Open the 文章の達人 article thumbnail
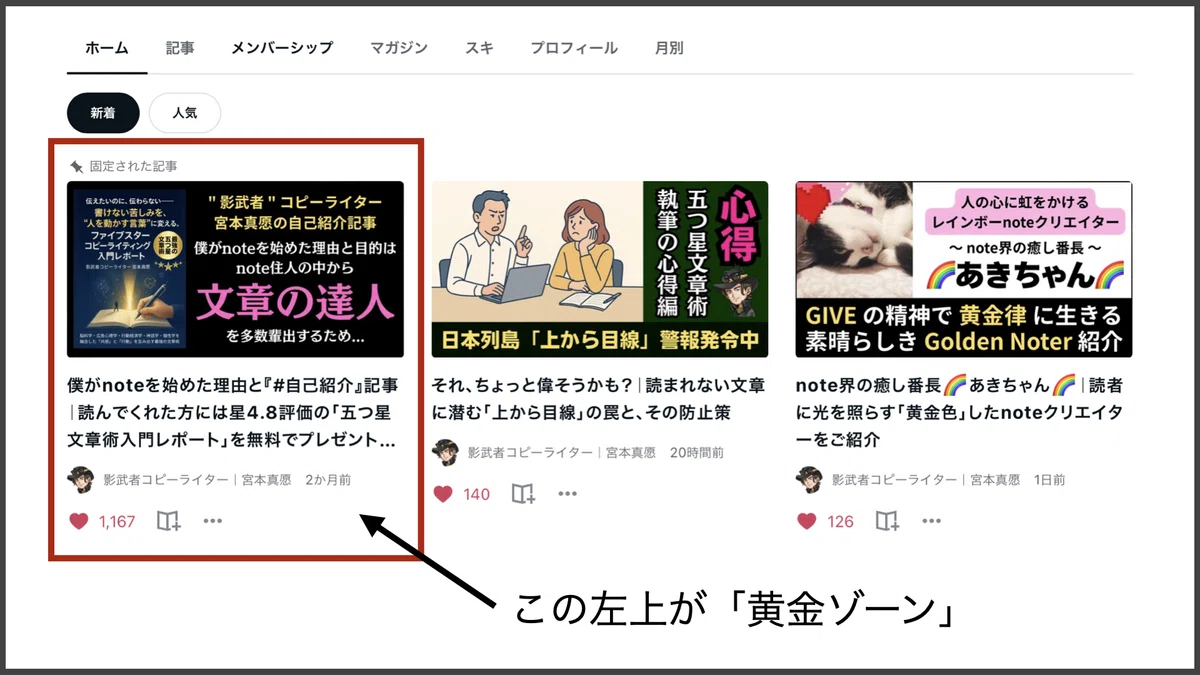This screenshot has width=1200, height=675. pos(235,269)
